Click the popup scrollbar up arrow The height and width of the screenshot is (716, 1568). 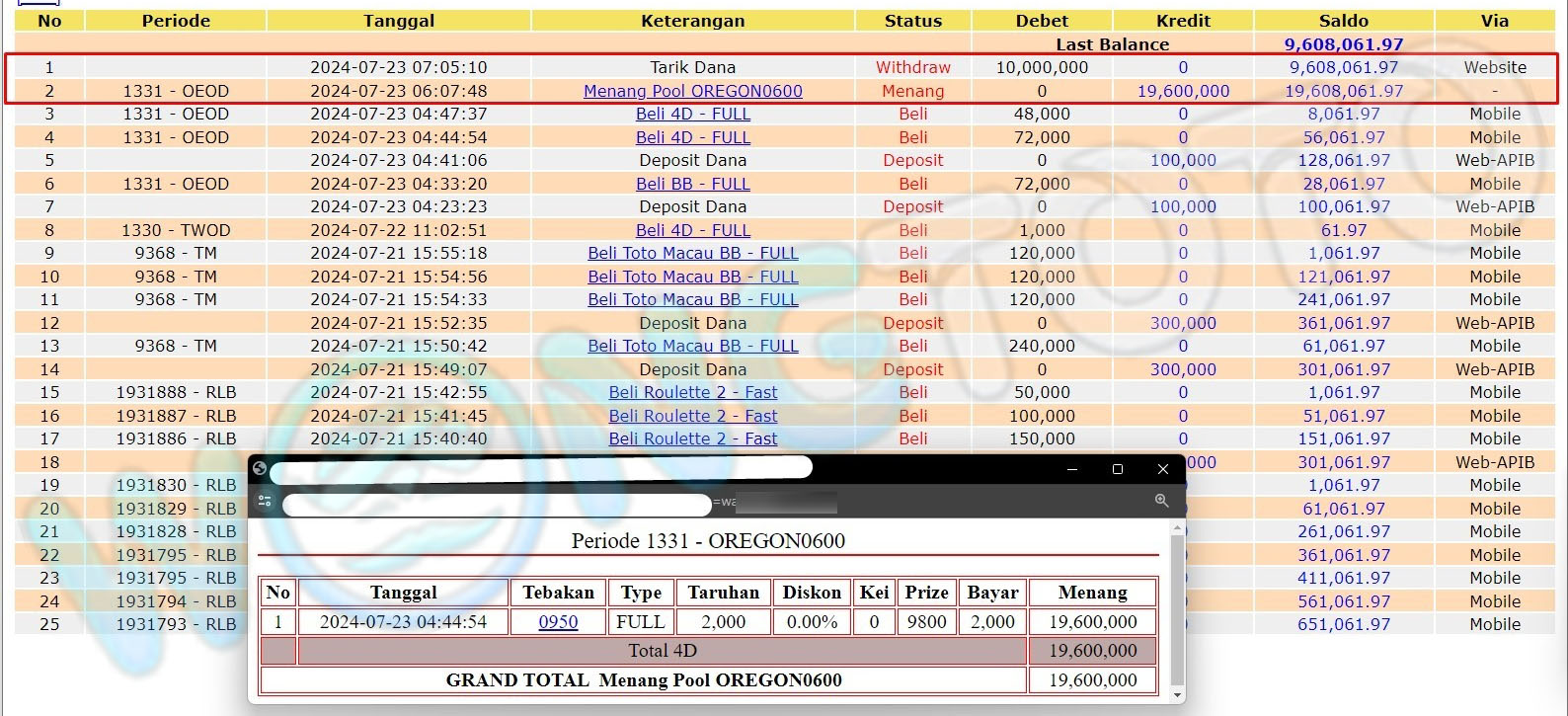(1176, 528)
